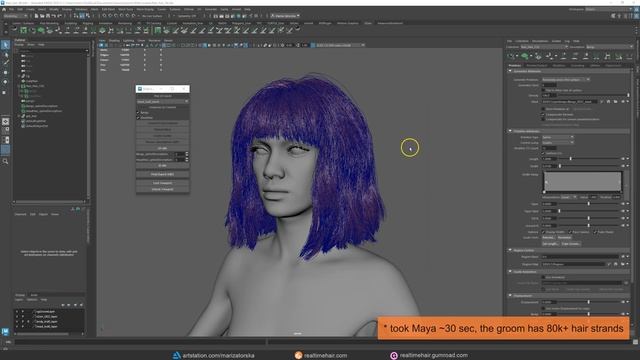
Task: Switch to the XGen Modifiers tab
Action: coord(559,65)
